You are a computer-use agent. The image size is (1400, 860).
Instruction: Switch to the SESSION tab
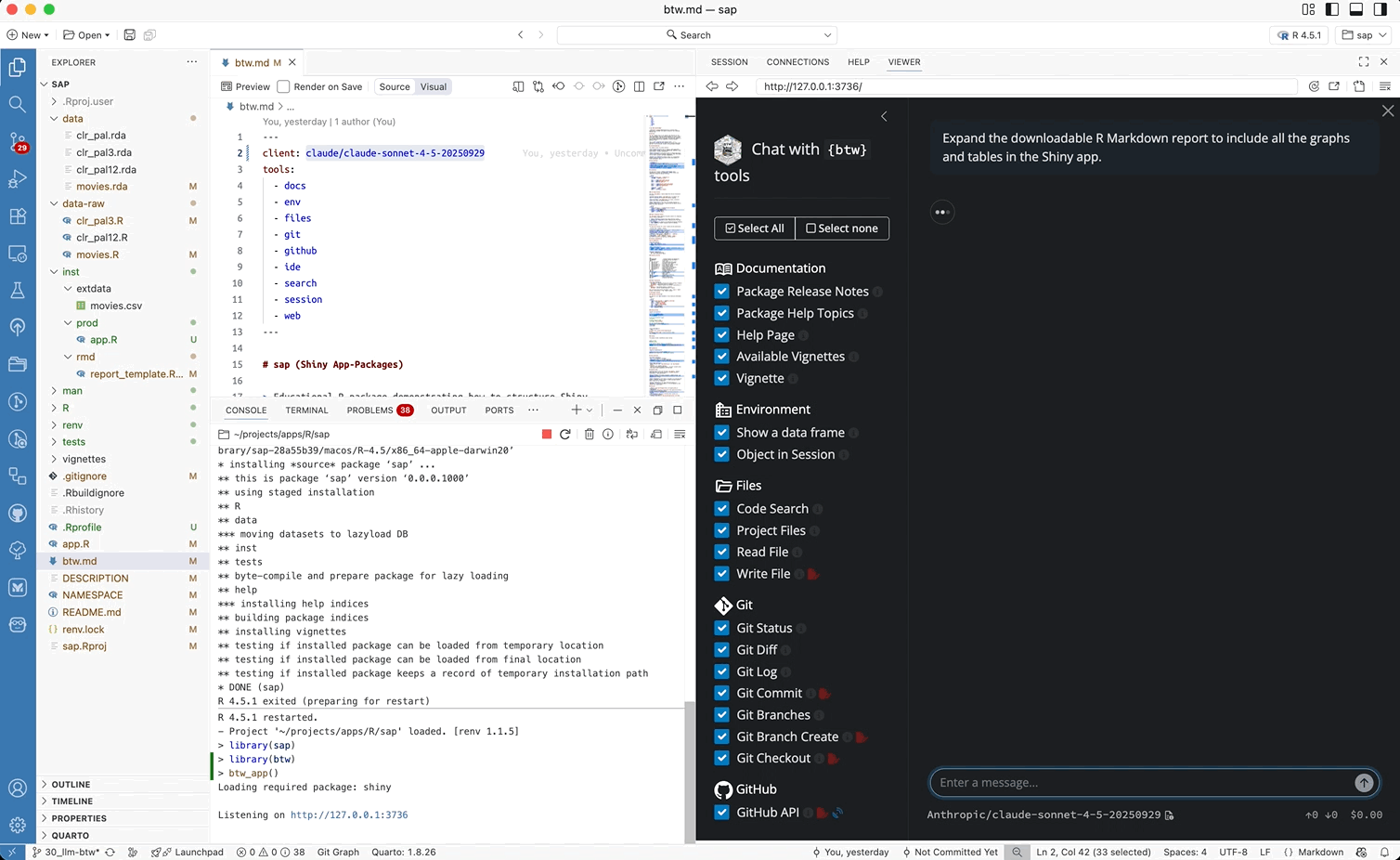click(730, 62)
